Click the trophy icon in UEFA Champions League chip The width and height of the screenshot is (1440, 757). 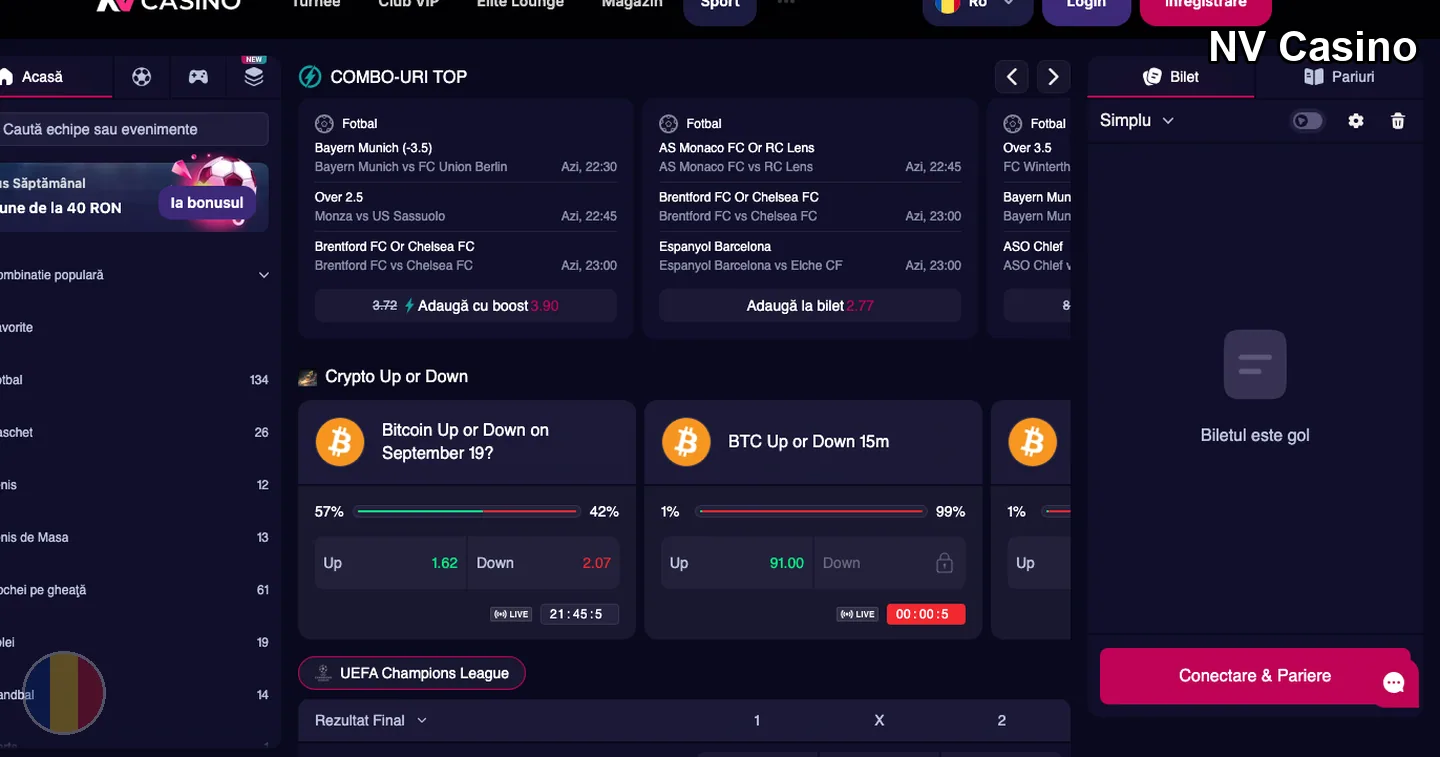[x=323, y=673]
